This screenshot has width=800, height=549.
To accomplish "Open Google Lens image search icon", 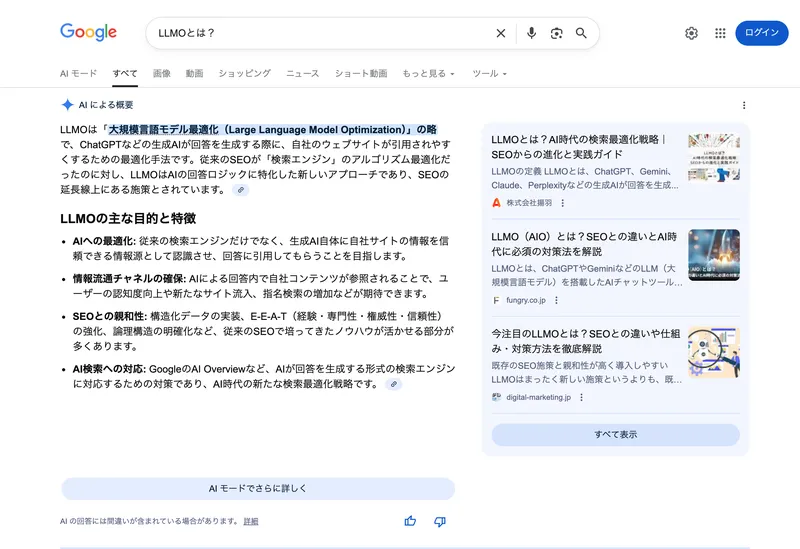I will click(556, 33).
